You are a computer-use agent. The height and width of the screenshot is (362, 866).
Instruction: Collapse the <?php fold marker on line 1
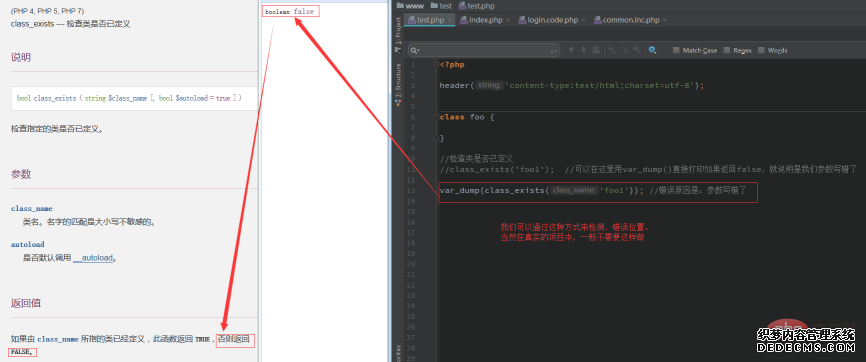436,65
